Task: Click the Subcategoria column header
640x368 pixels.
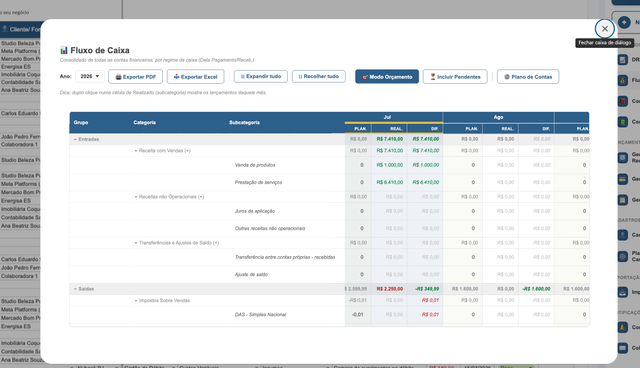Action: pyautogui.click(x=244, y=122)
